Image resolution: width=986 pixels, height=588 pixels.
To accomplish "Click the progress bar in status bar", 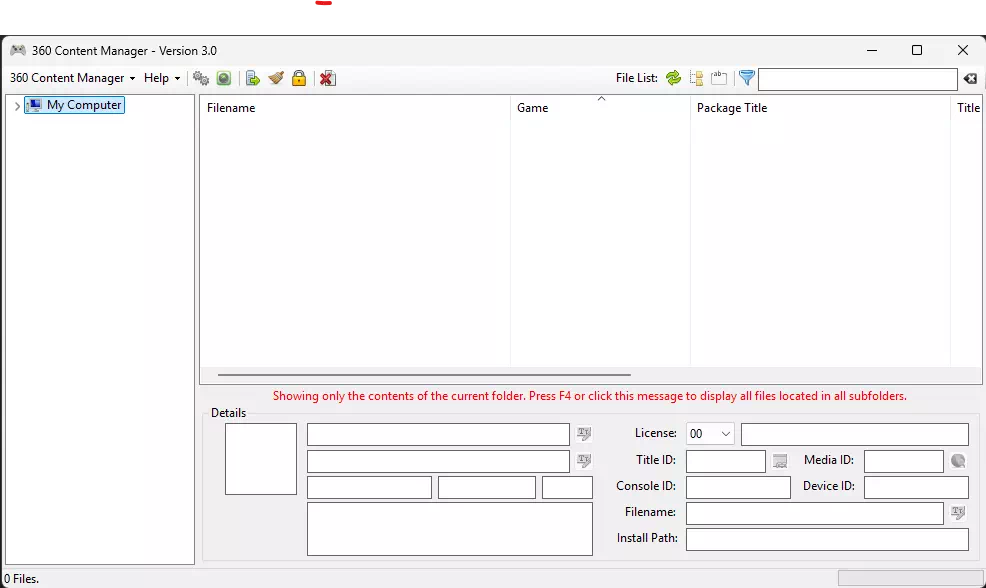I will point(911,577).
